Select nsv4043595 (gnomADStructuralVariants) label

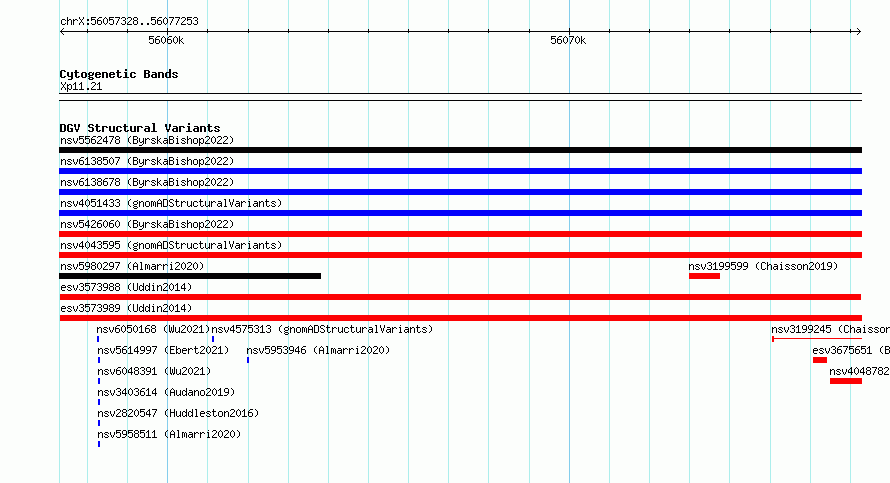point(171,245)
